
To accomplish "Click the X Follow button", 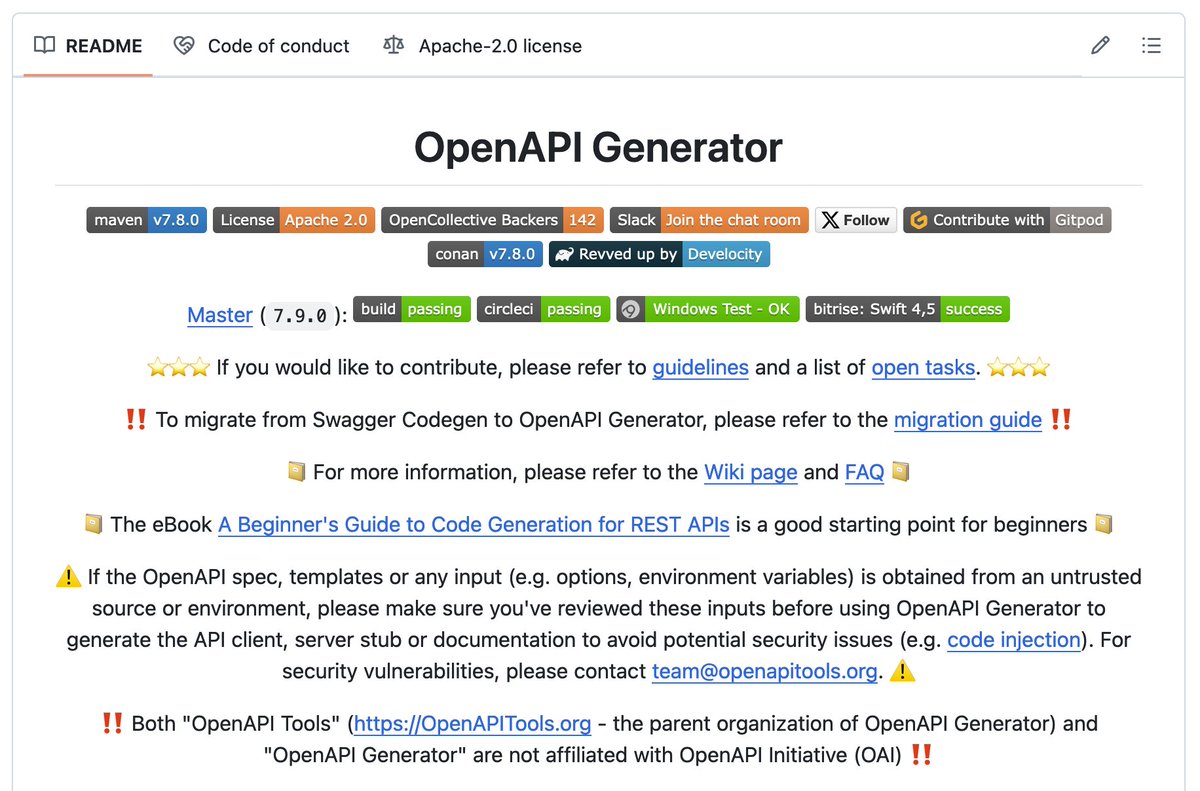I will tap(855, 220).
